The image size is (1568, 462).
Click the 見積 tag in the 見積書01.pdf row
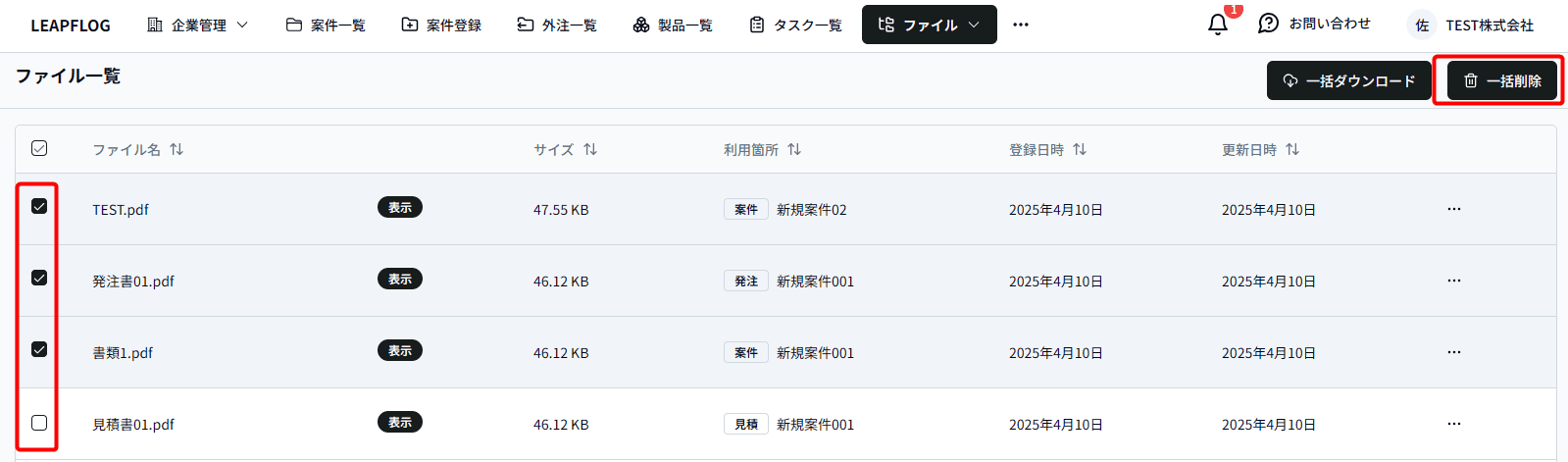pos(746,424)
